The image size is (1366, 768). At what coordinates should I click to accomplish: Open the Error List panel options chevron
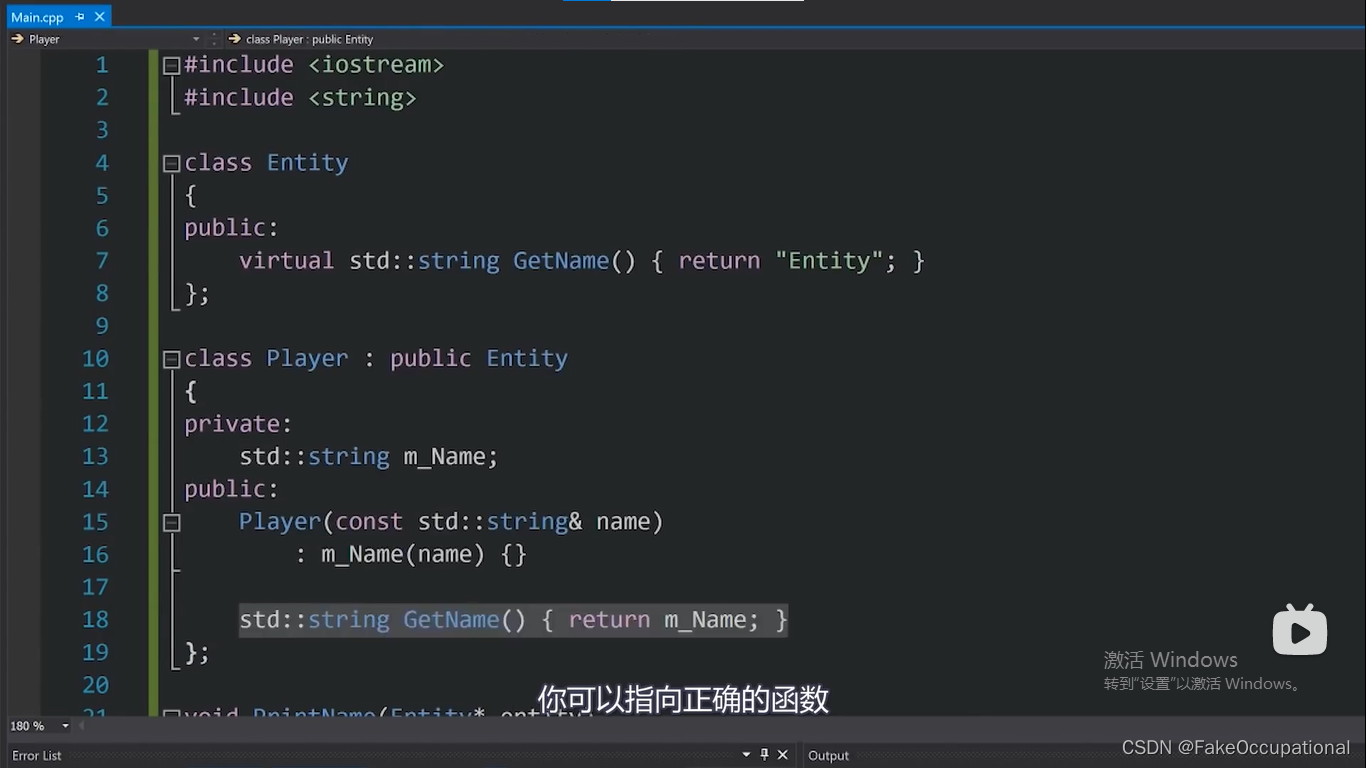[744, 755]
